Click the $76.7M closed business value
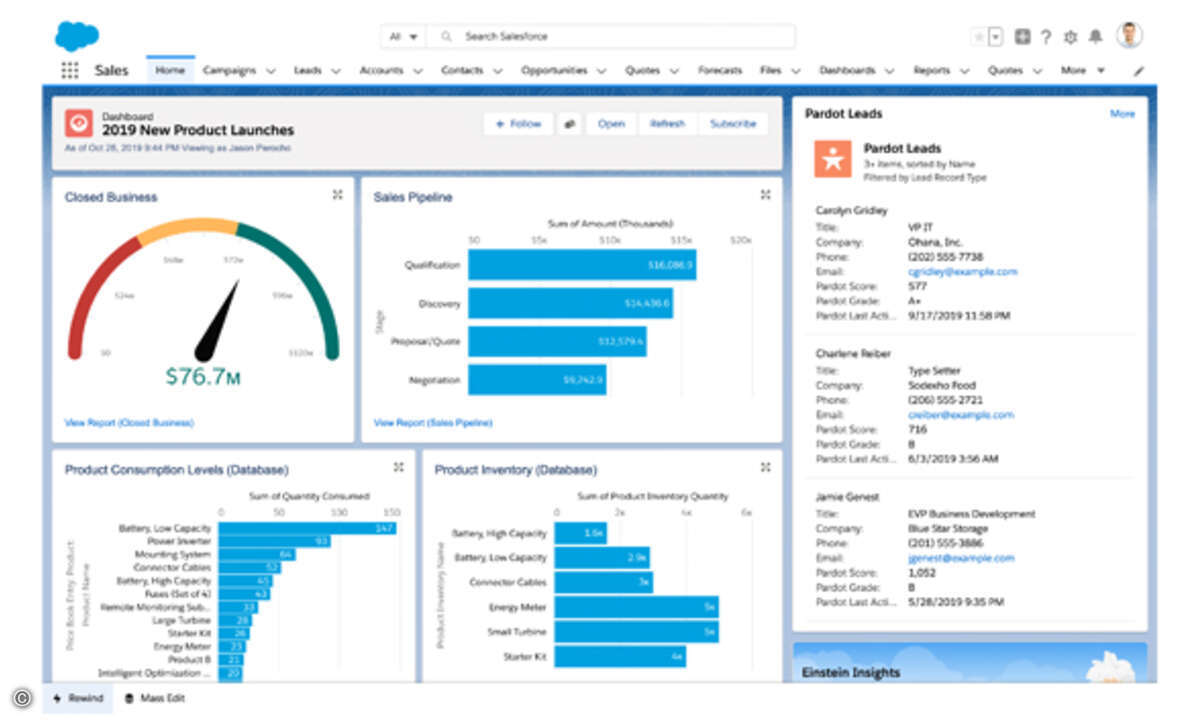1200x720 pixels. (202, 377)
